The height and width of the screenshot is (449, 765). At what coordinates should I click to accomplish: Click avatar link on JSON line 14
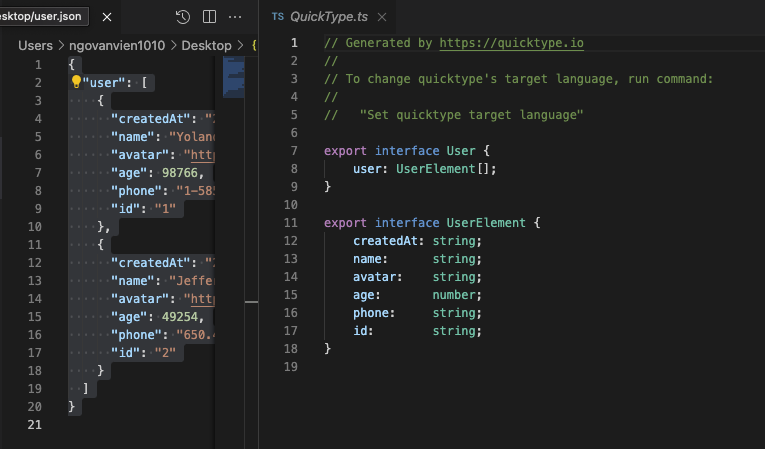pyautogui.click(x=202, y=299)
